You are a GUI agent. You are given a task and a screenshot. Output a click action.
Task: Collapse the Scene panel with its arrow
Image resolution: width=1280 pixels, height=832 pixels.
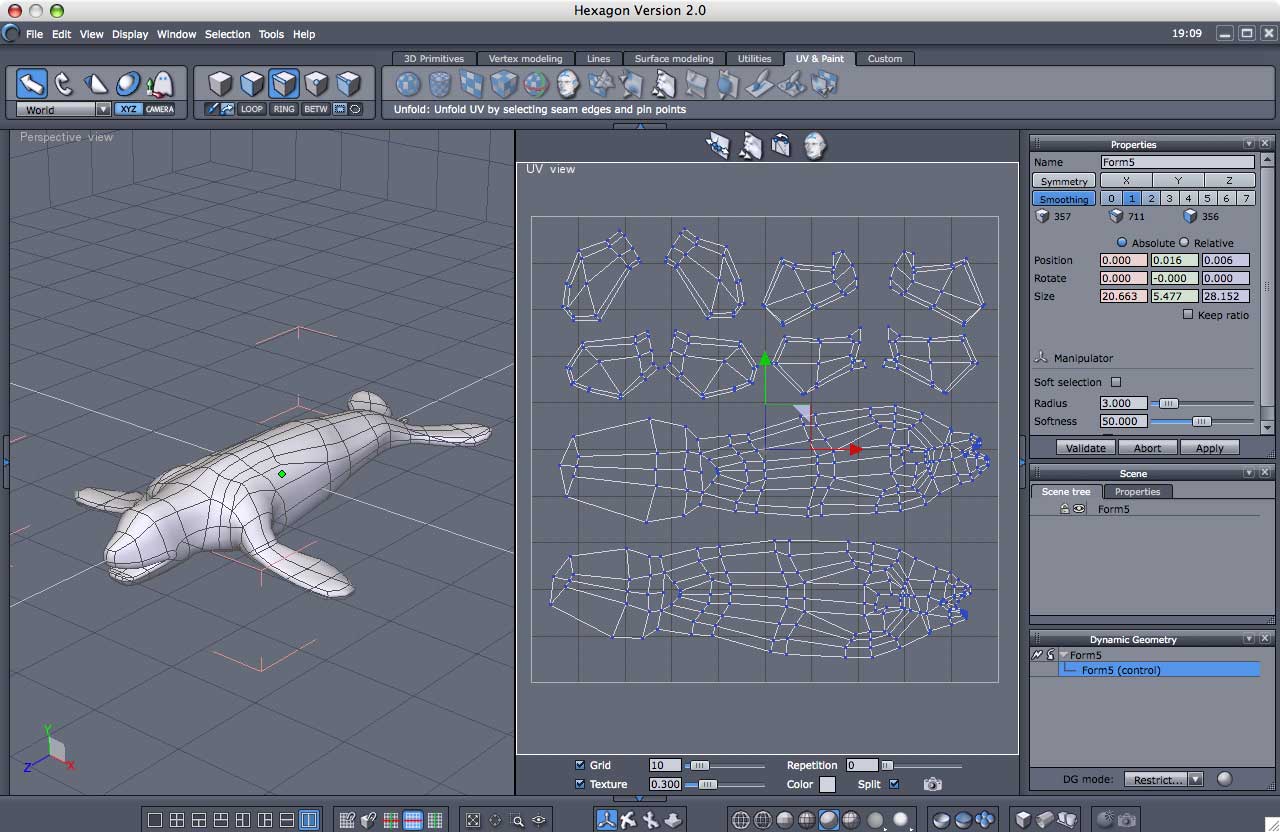1249,473
